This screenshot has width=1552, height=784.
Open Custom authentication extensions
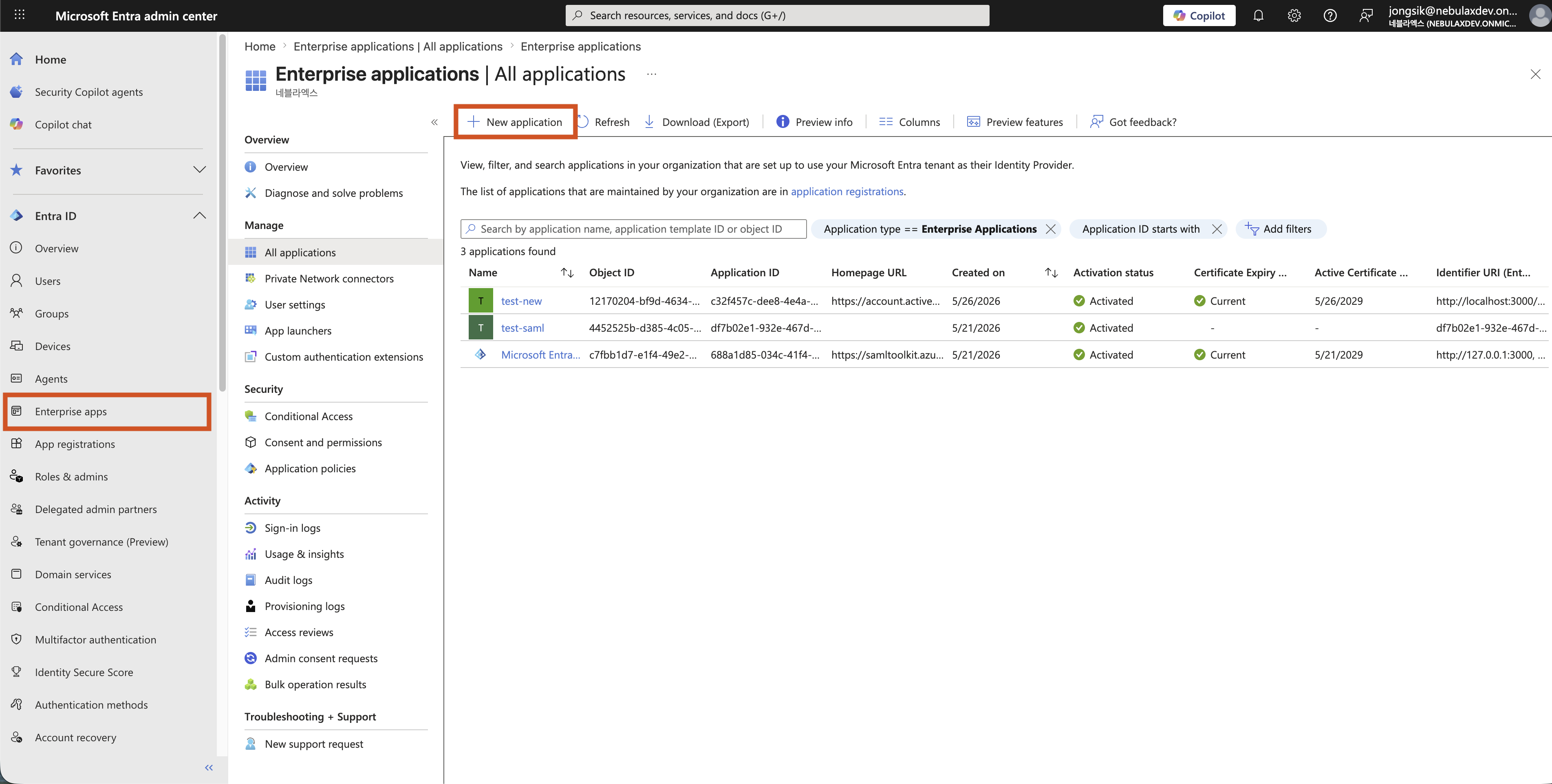344,357
